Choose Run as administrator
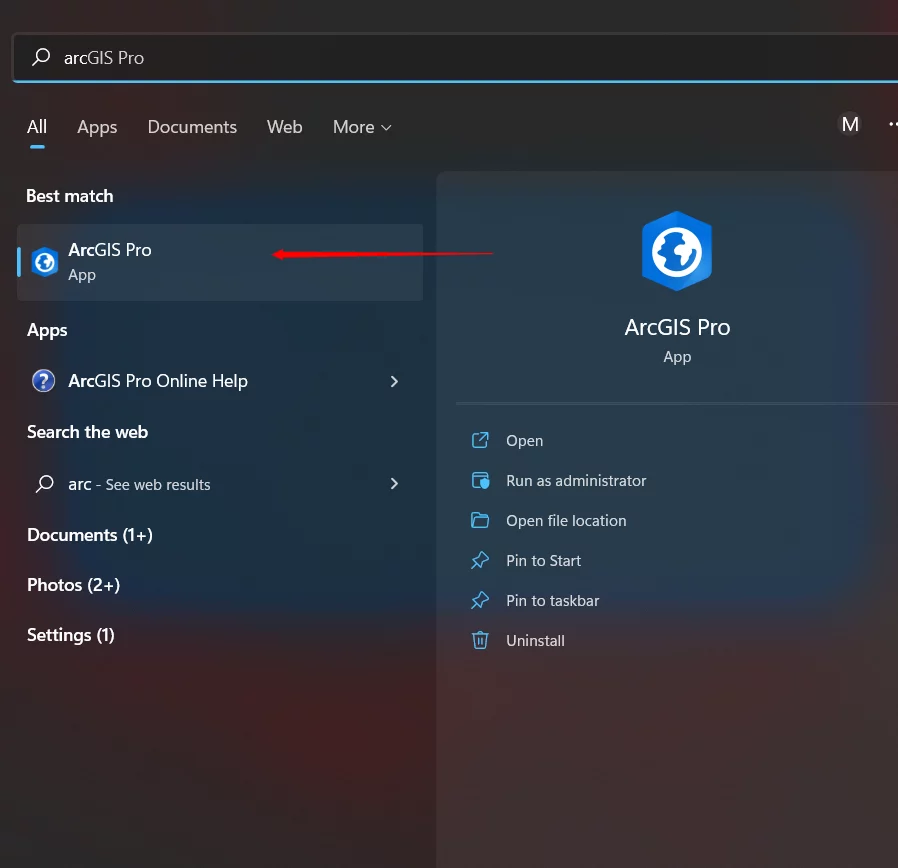Image resolution: width=898 pixels, height=868 pixels. click(576, 480)
